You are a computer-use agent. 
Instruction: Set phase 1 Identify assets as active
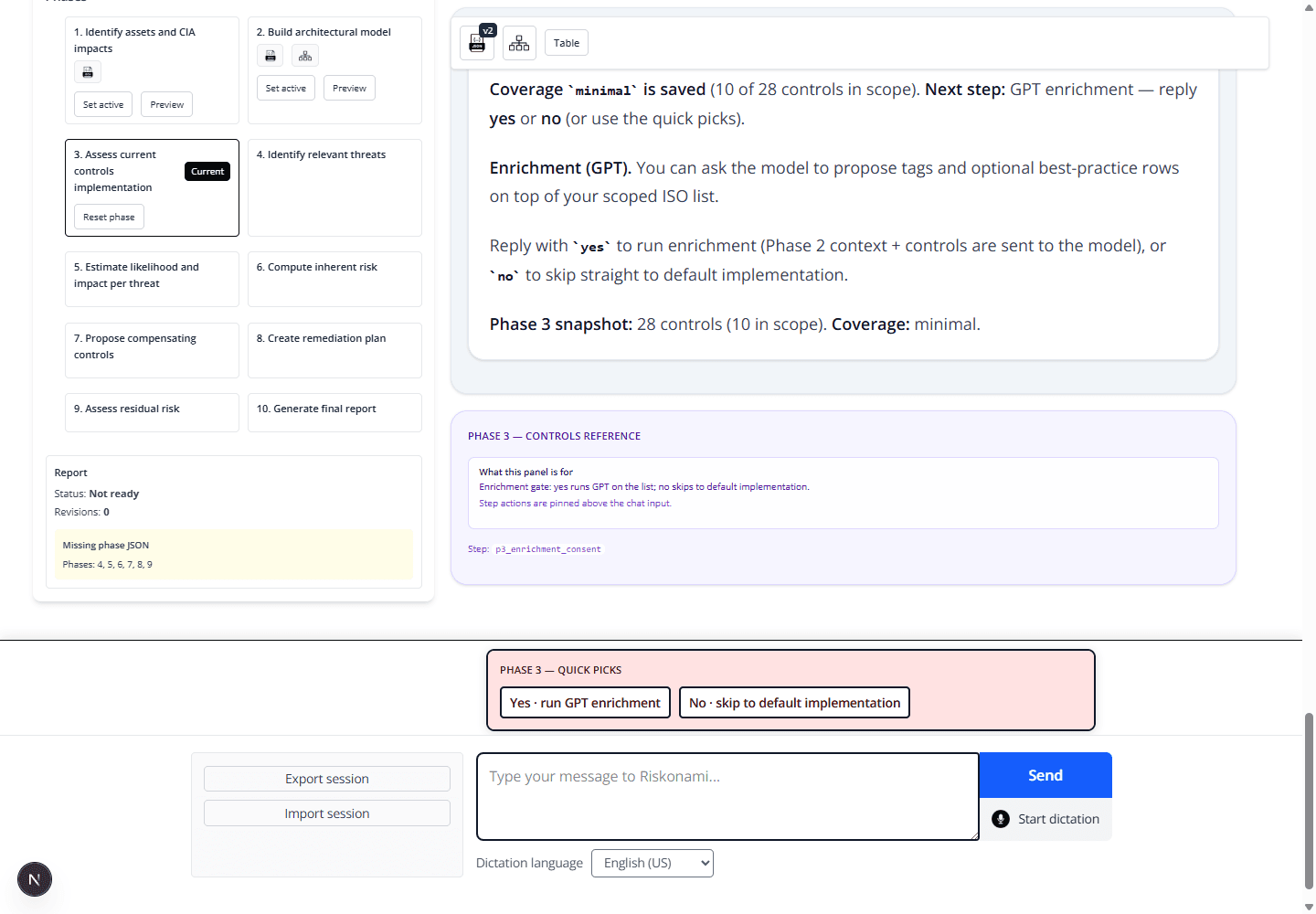click(103, 104)
